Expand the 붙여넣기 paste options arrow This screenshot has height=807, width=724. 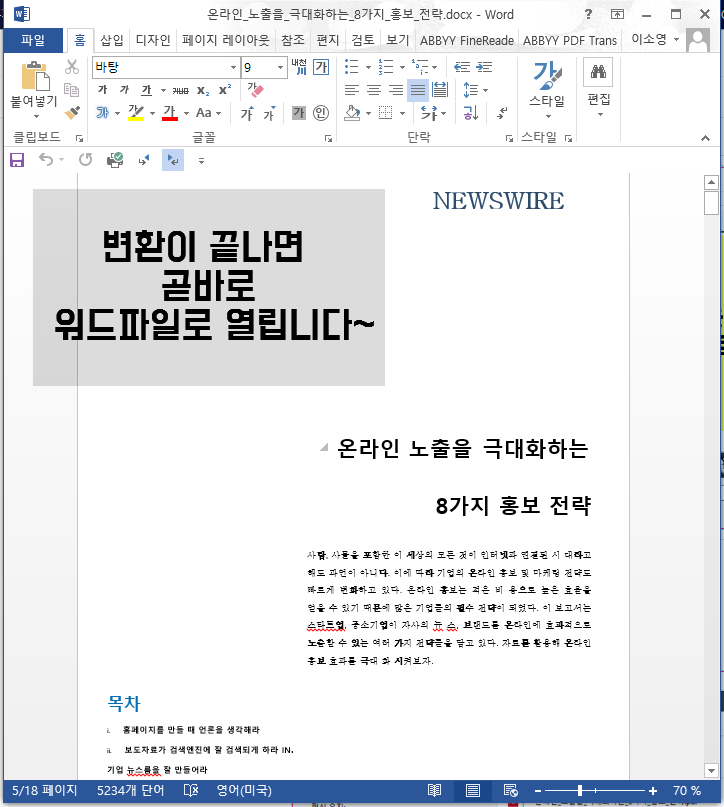click(36, 117)
